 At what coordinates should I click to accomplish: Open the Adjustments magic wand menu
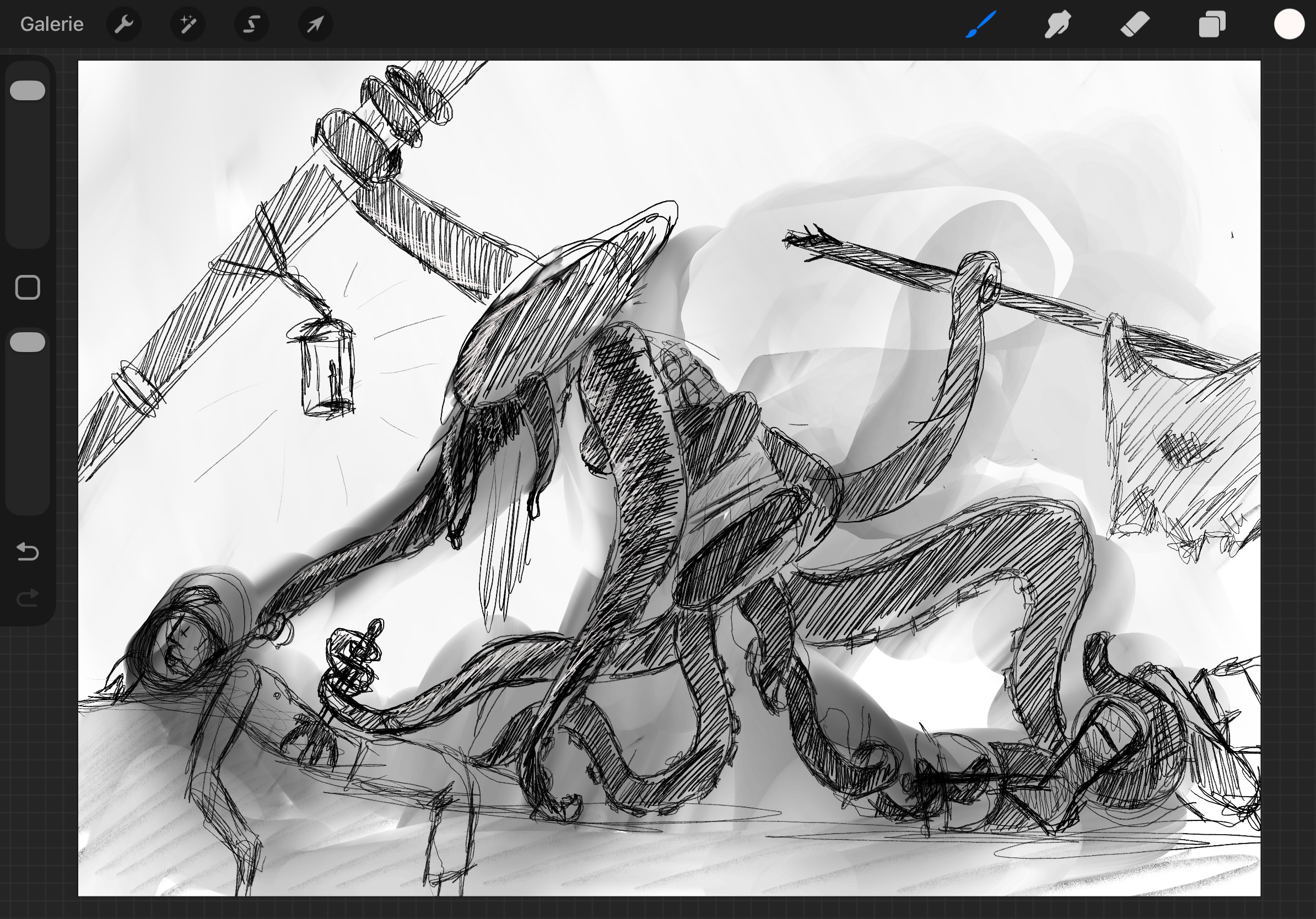tap(188, 24)
